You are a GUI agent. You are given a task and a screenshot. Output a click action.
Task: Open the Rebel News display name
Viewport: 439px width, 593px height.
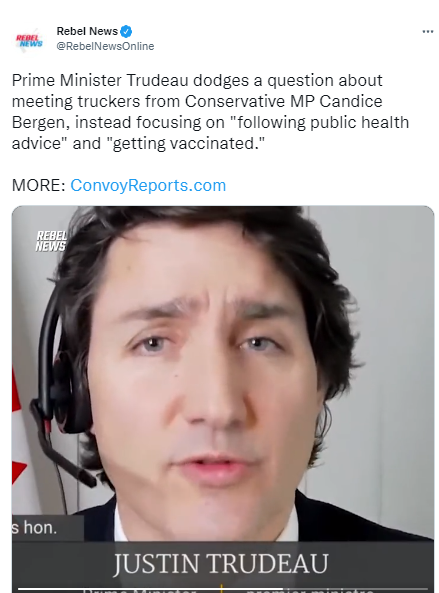coord(87,31)
